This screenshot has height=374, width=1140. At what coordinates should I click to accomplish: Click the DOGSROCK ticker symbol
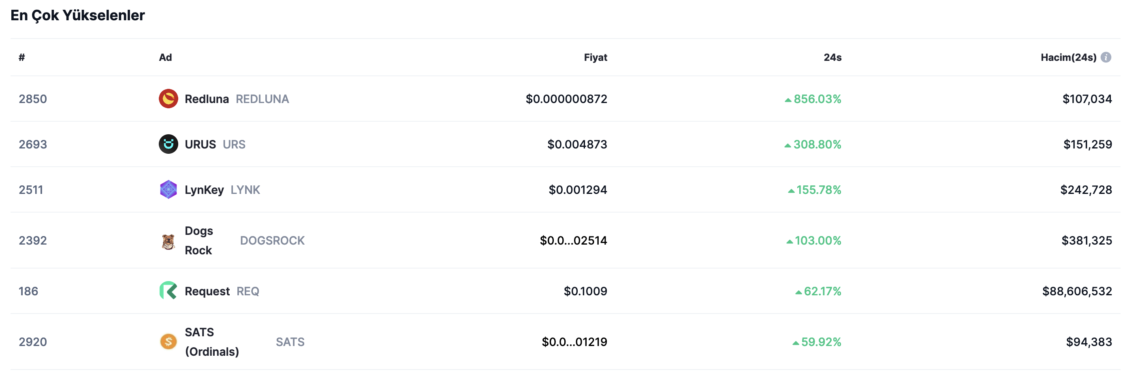[273, 241]
